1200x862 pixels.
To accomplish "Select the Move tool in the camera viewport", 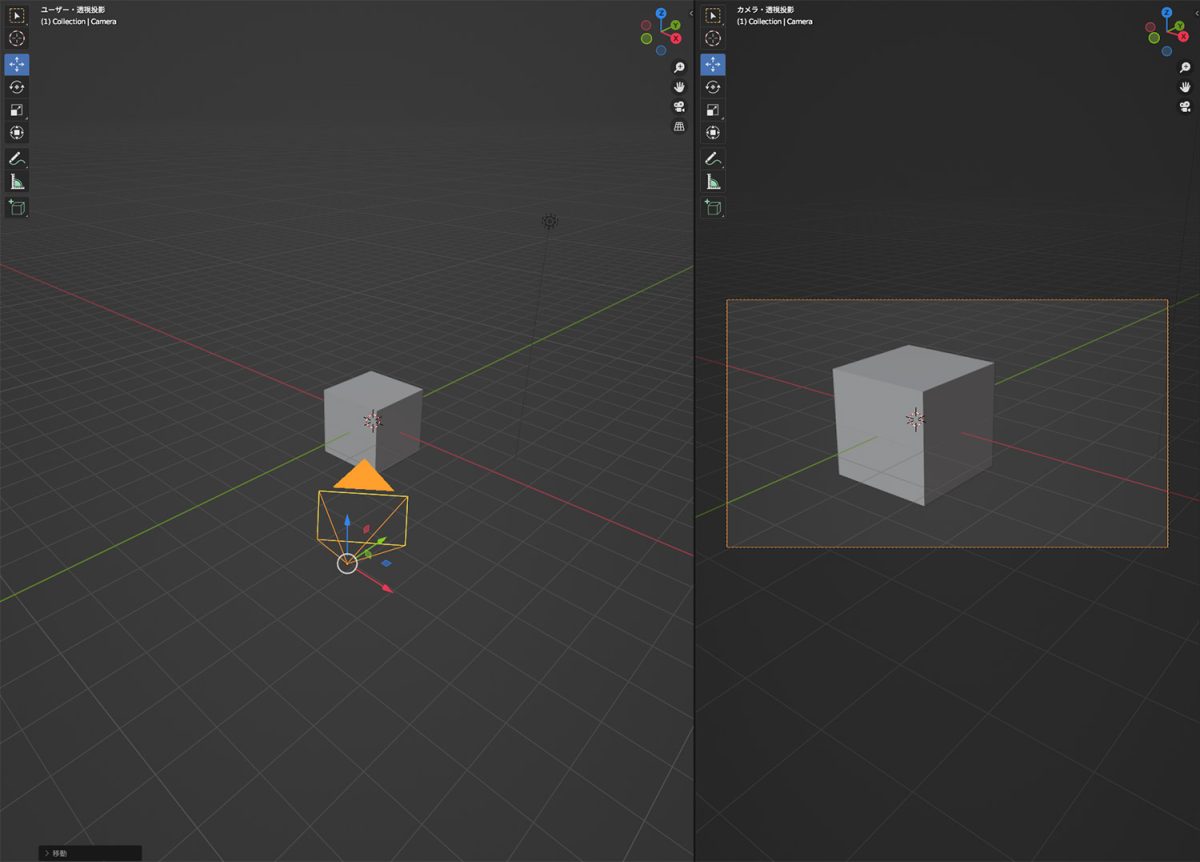I will pyautogui.click(x=713, y=64).
